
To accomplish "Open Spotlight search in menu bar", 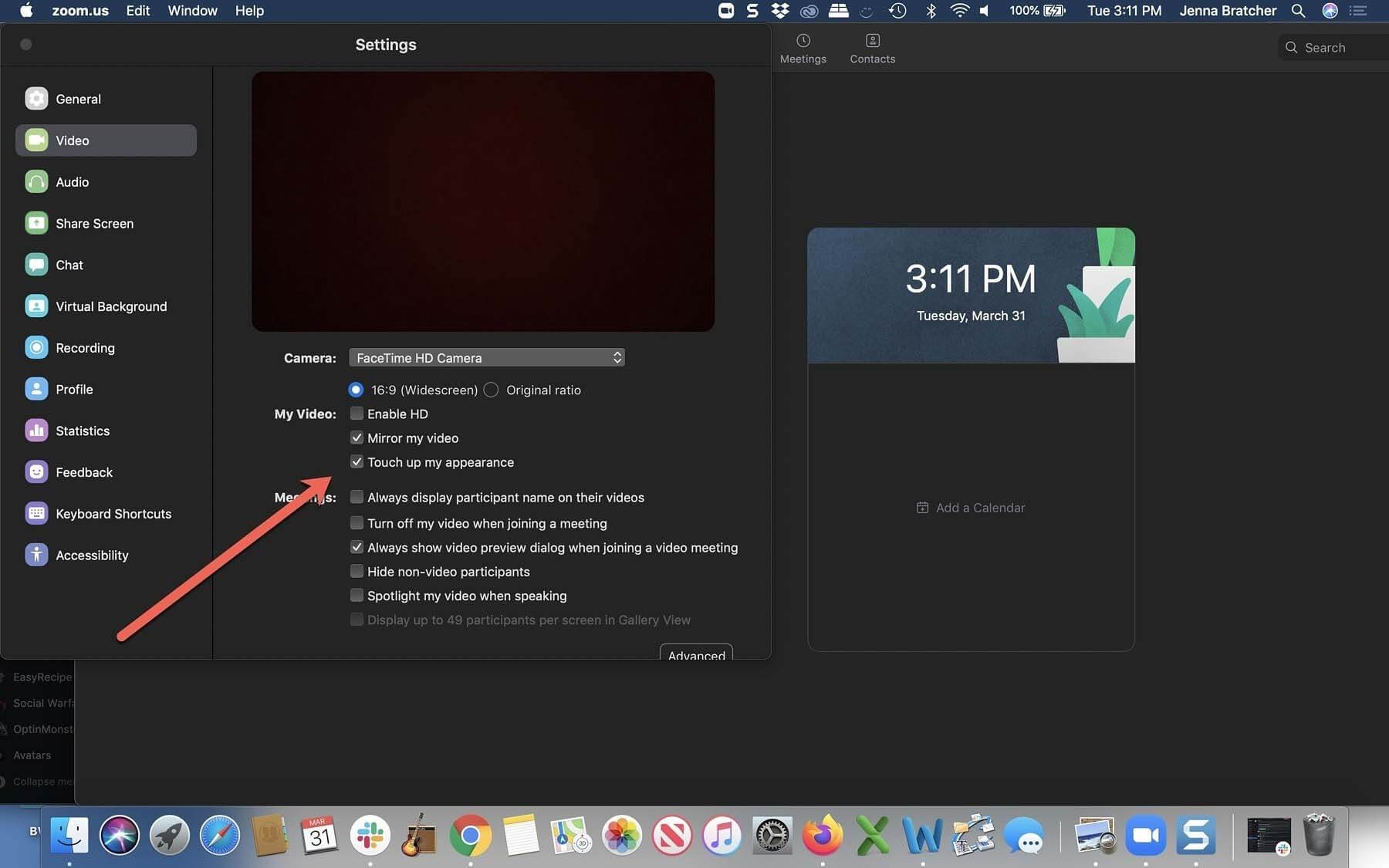I will pos(1299,11).
